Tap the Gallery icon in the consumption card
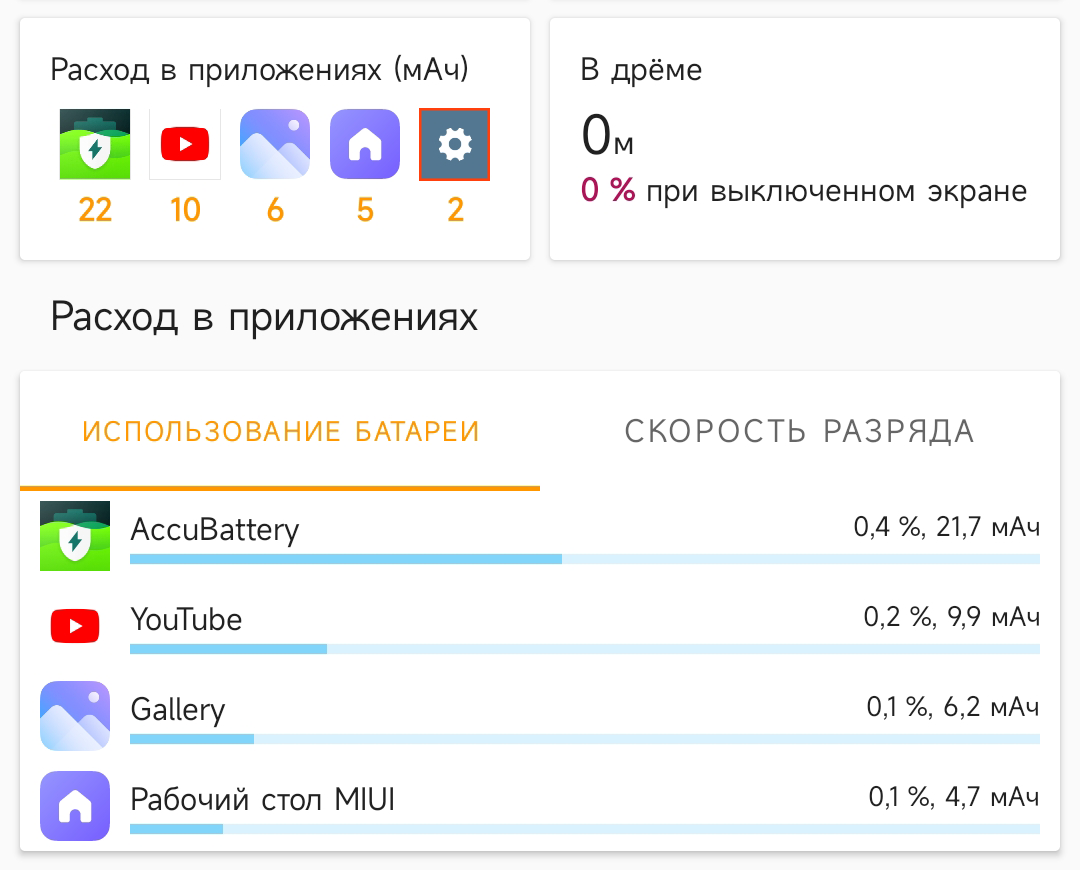The width and height of the screenshot is (1080, 870). [x=274, y=144]
